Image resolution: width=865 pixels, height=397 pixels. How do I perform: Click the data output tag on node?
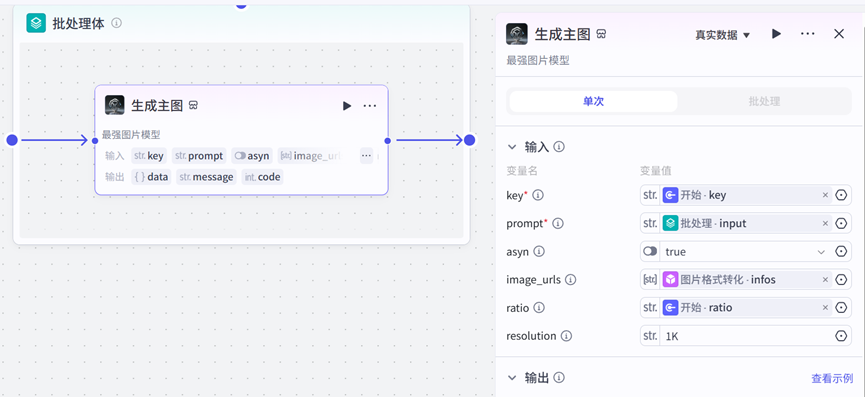click(x=152, y=177)
